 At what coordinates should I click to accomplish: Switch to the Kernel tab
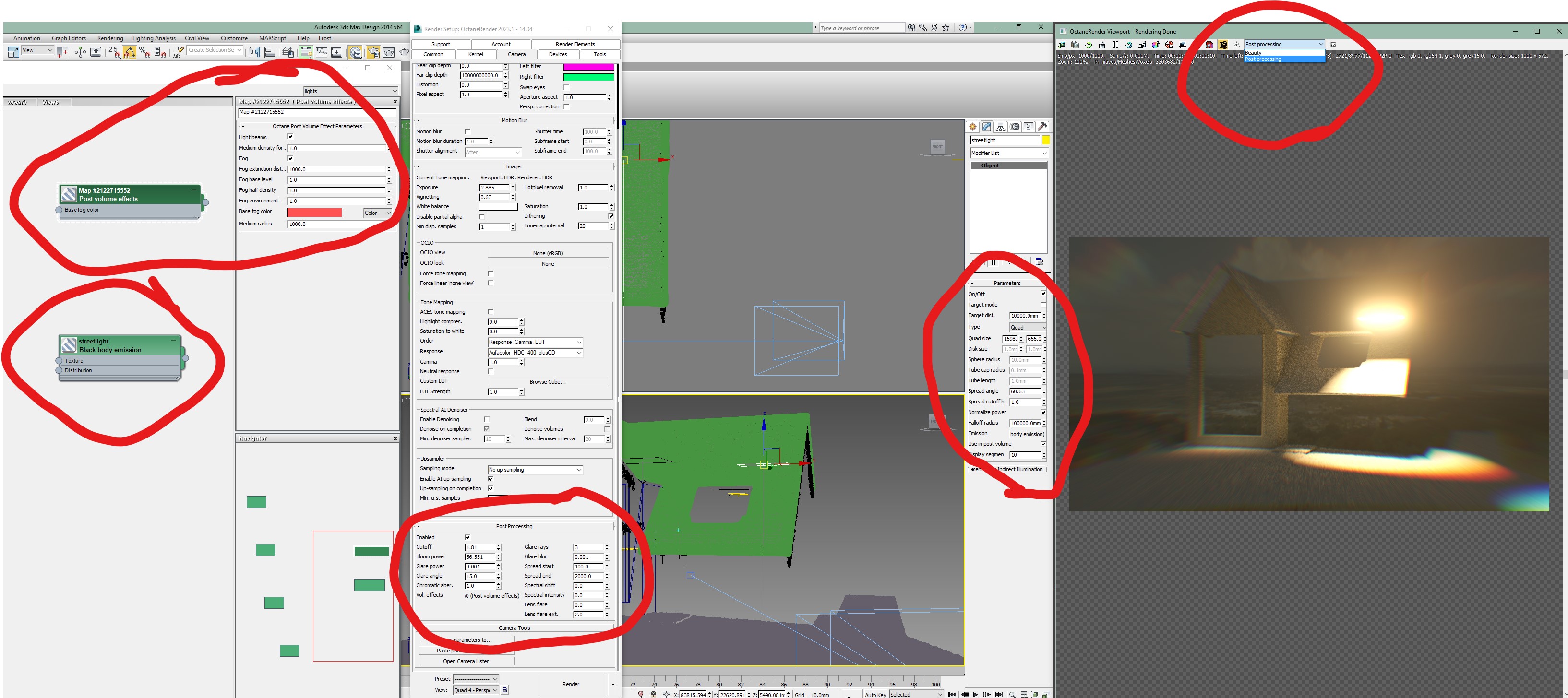(475, 54)
